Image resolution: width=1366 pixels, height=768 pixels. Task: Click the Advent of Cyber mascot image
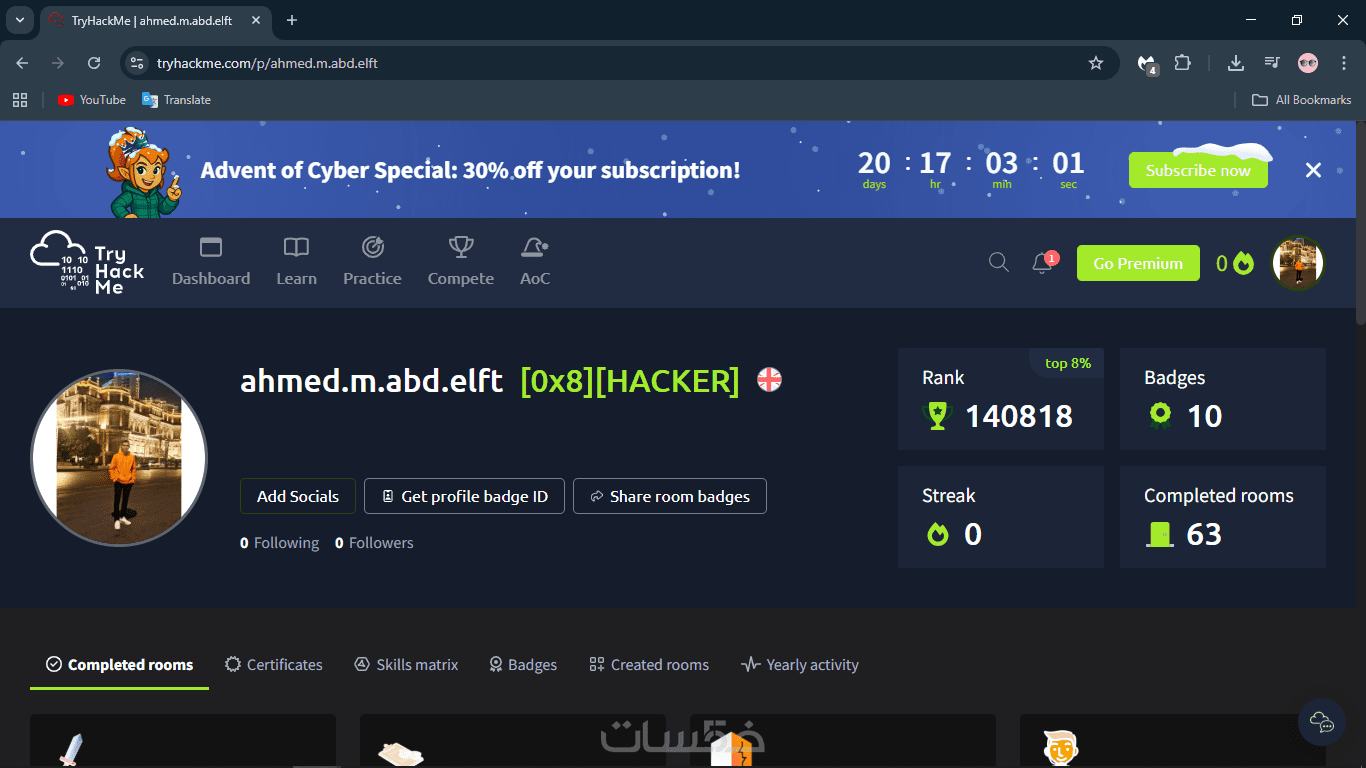click(145, 172)
